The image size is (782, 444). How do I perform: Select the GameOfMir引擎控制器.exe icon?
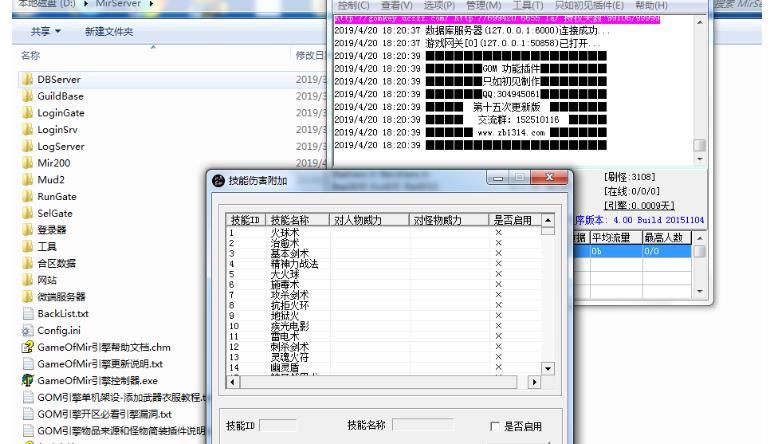click(27, 379)
